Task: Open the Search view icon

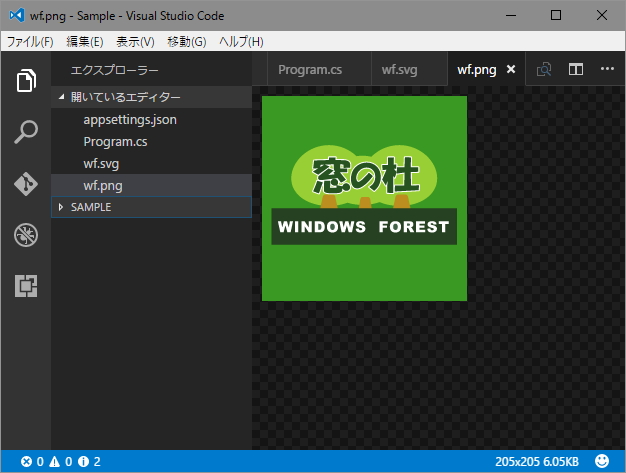Action: pos(26,132)
